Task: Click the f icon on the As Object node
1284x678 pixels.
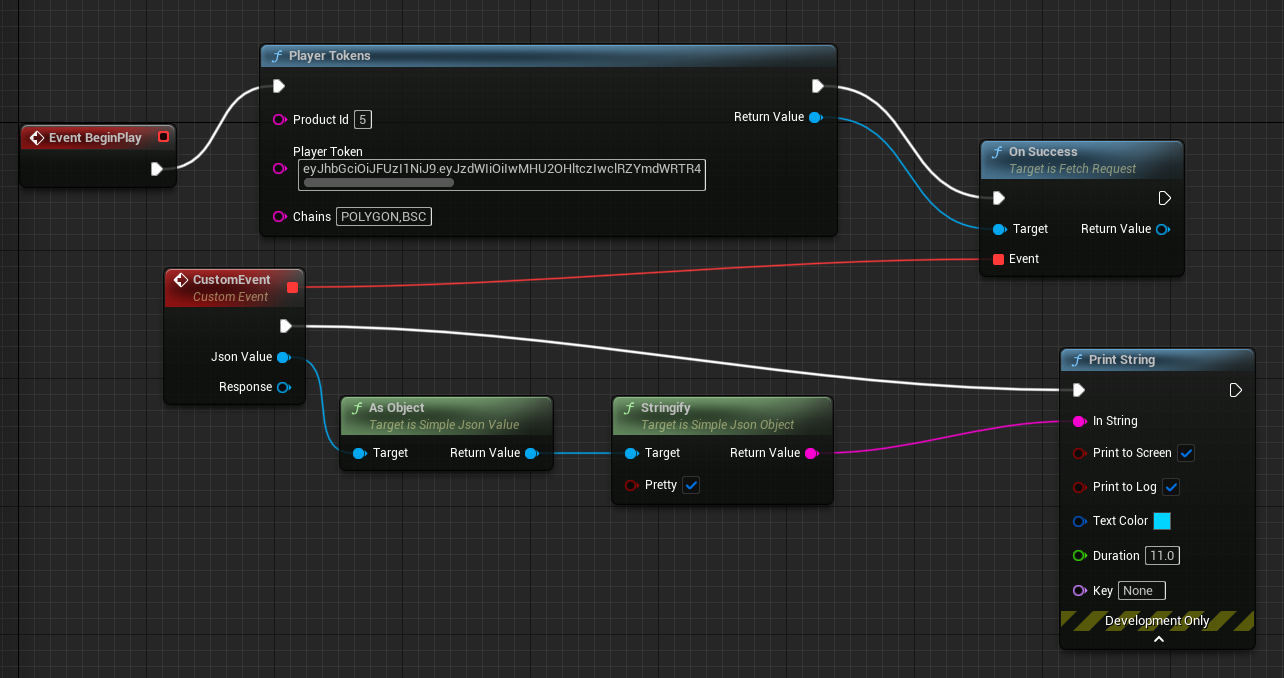Action: 359,407
